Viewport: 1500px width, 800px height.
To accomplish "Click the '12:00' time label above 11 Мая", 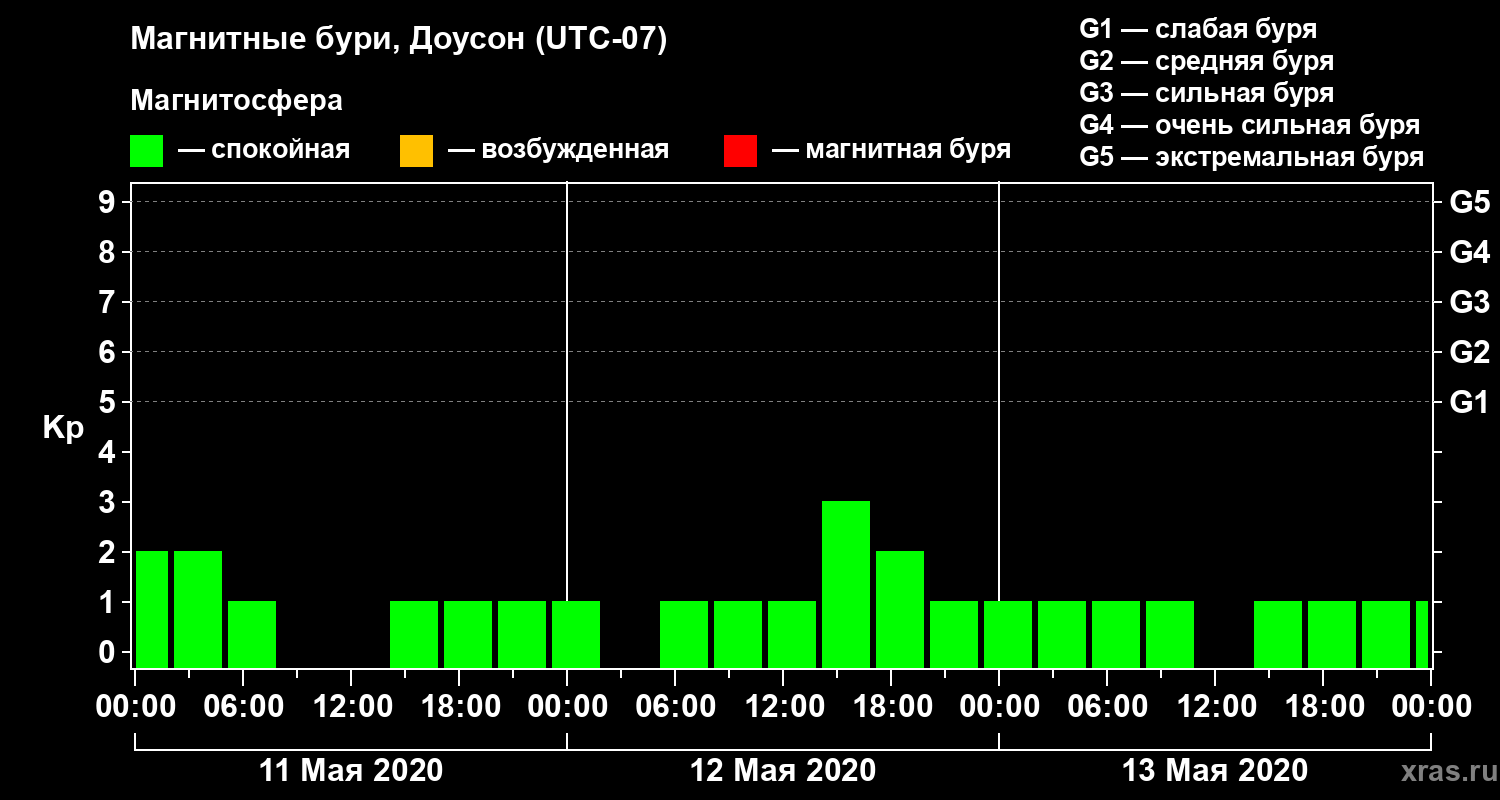I will (x=351, y=707).
